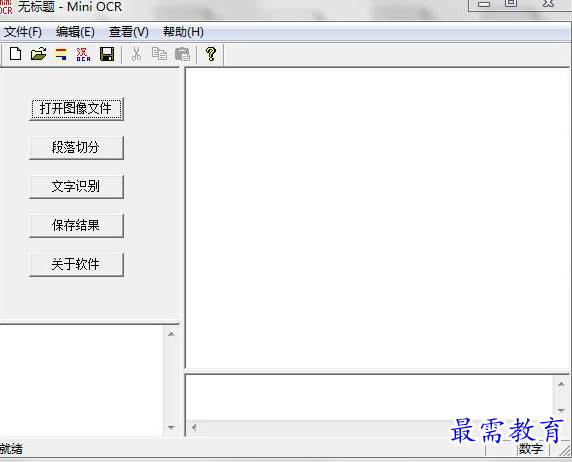The width and height of the screenshot is (572, 462).
Task: Click the 打开图像文件 button
Action: click(x=76, y=109)
